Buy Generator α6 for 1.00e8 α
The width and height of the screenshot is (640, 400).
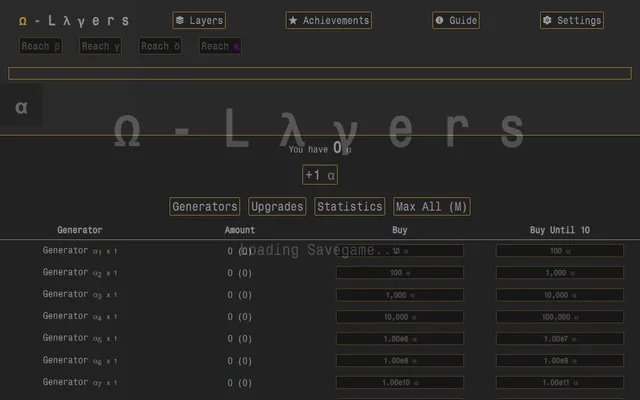400,361
